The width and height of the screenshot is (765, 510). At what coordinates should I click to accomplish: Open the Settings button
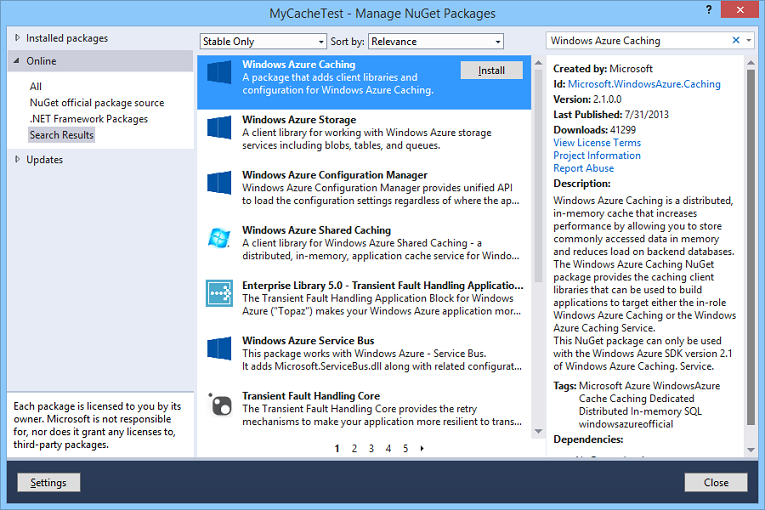tap(48, 482)
